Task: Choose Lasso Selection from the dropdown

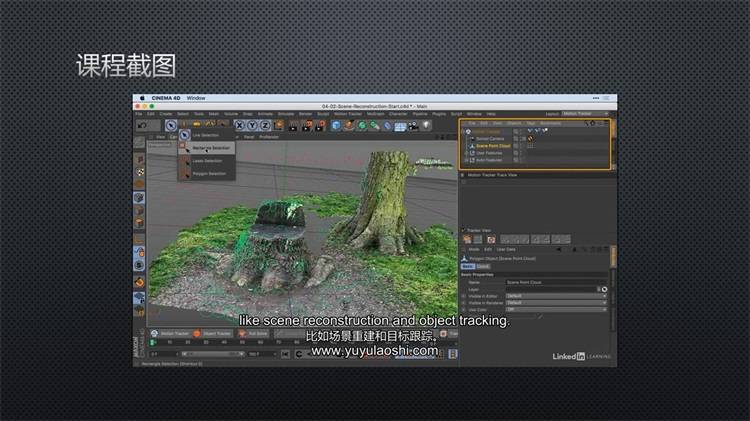Action: [207, 161]
